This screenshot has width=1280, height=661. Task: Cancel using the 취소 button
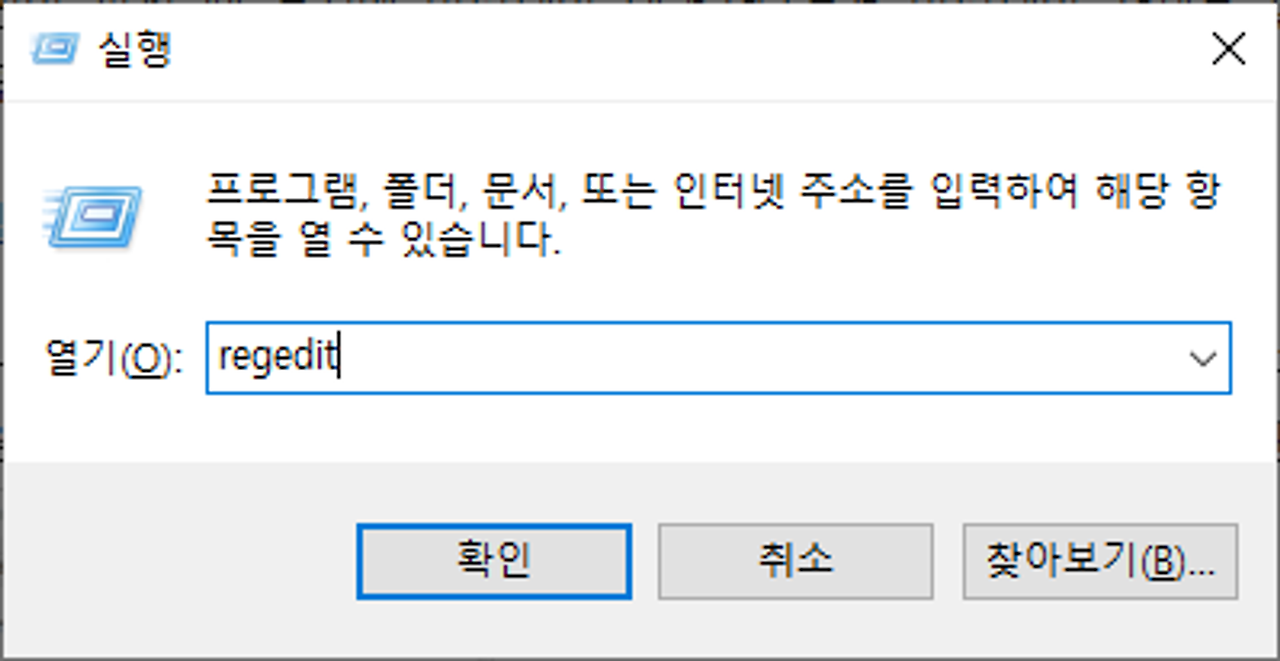click(x=795, y=561)
